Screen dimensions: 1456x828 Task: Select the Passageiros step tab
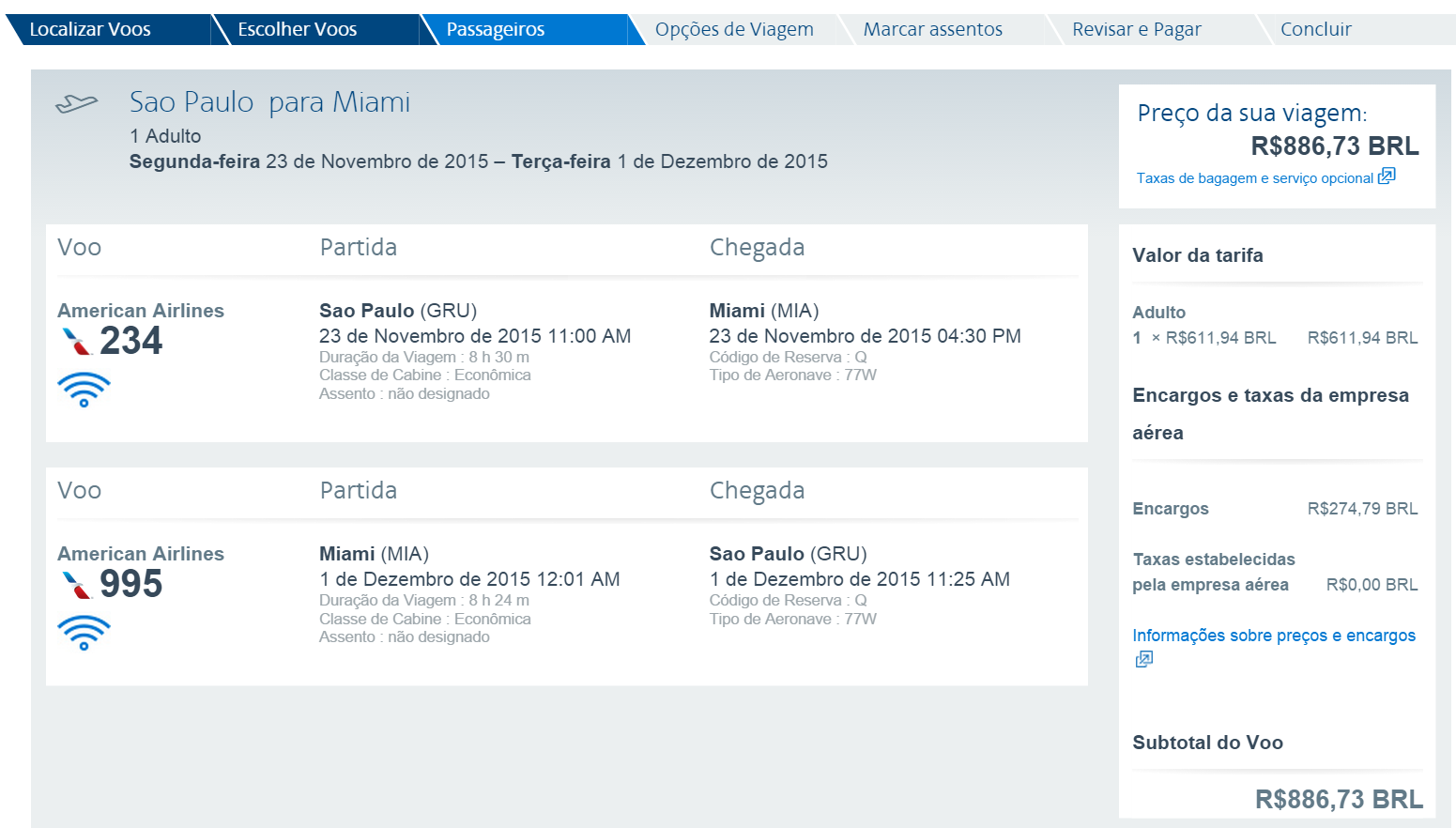496,29
